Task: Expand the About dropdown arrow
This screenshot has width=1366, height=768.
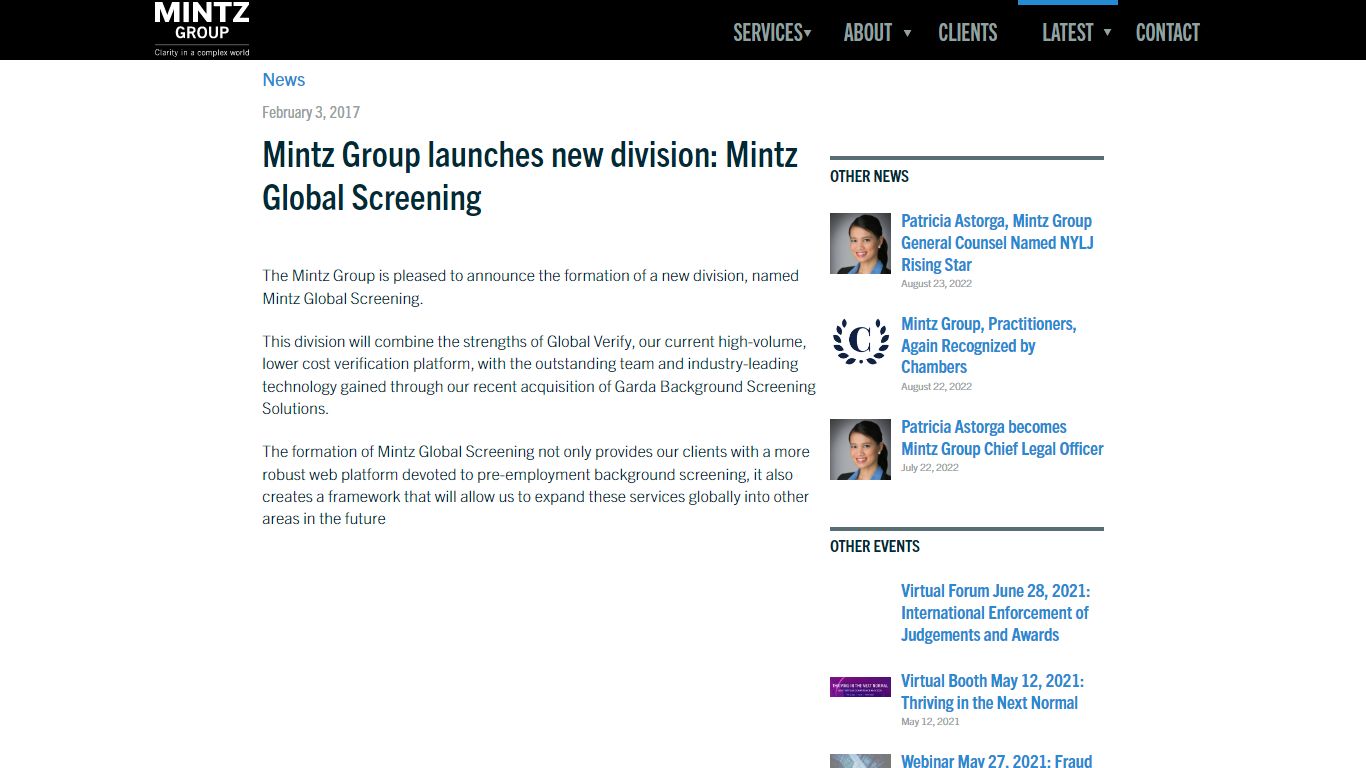Action: pos(908,33)
